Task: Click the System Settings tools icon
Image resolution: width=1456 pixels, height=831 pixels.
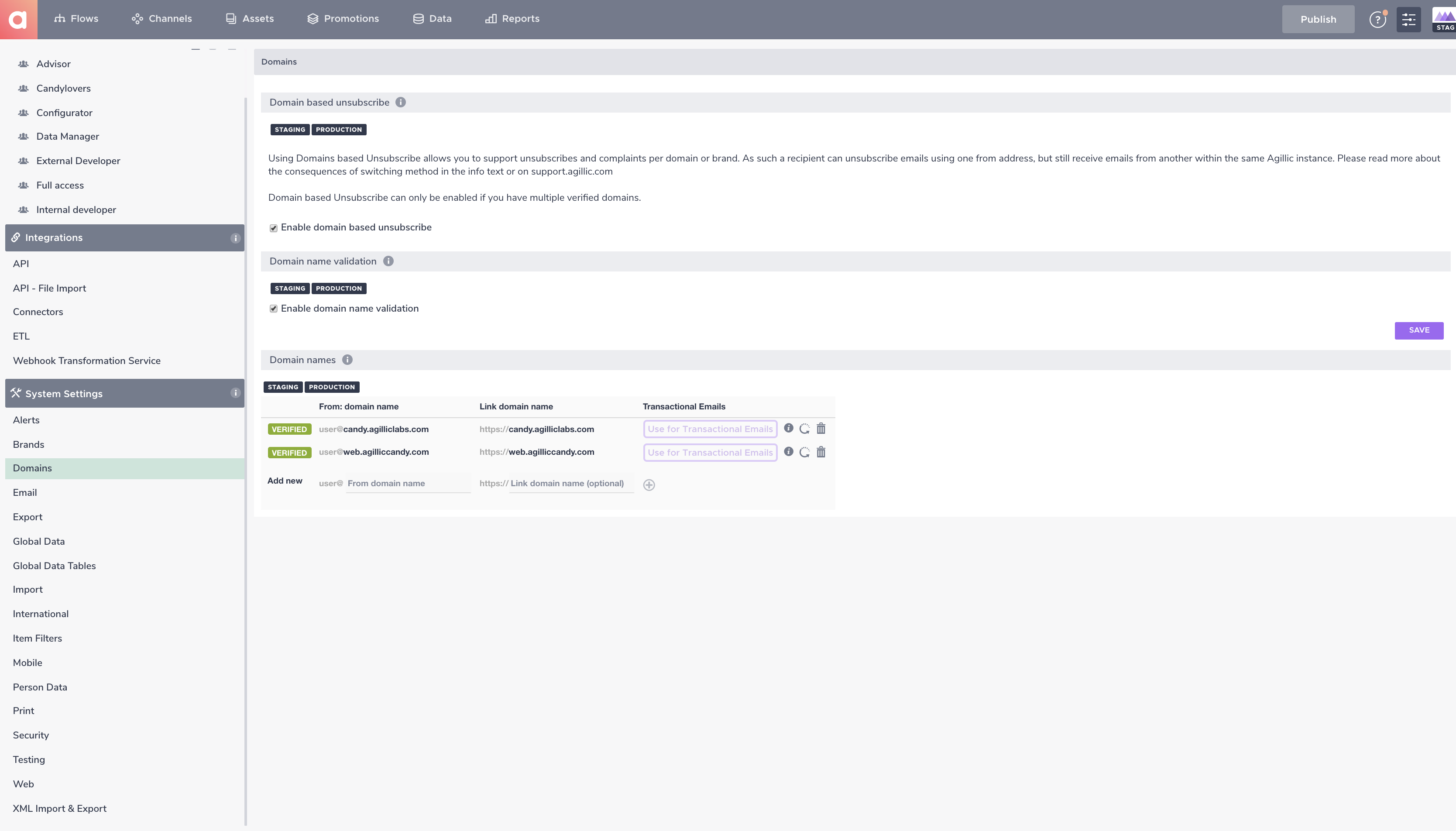Action: [16, 393]
